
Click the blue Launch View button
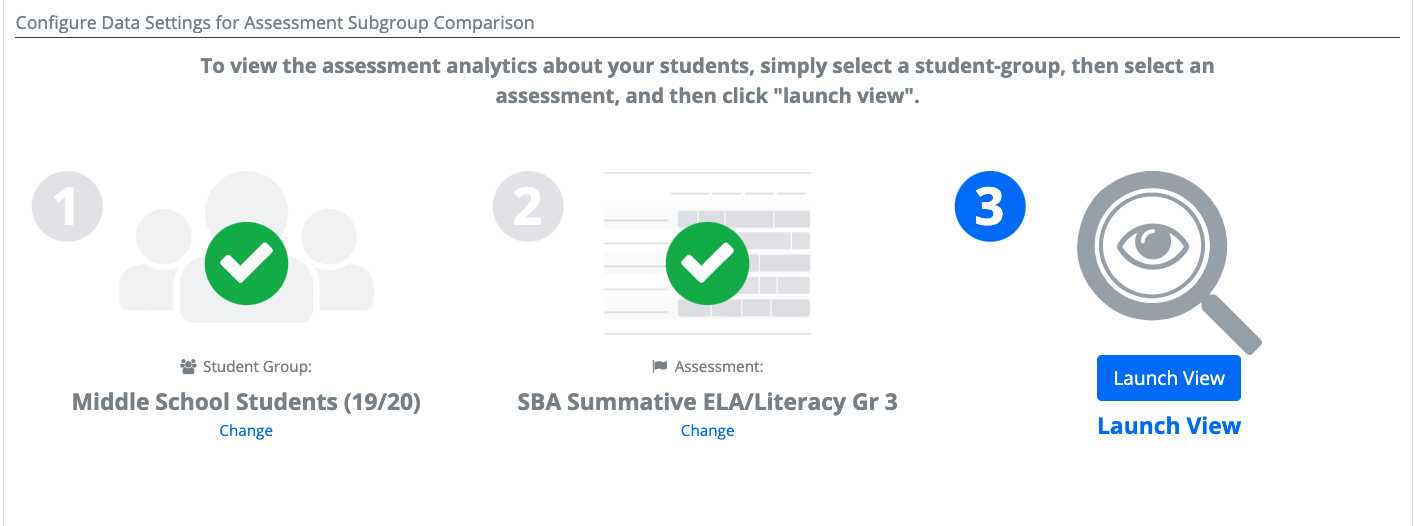[1168, 378]
